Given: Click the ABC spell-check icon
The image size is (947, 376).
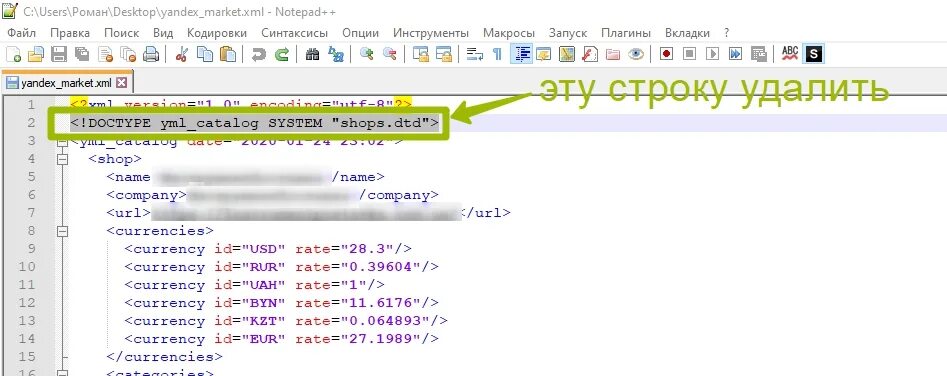Looking at the screenshot, I should (789, 54).
